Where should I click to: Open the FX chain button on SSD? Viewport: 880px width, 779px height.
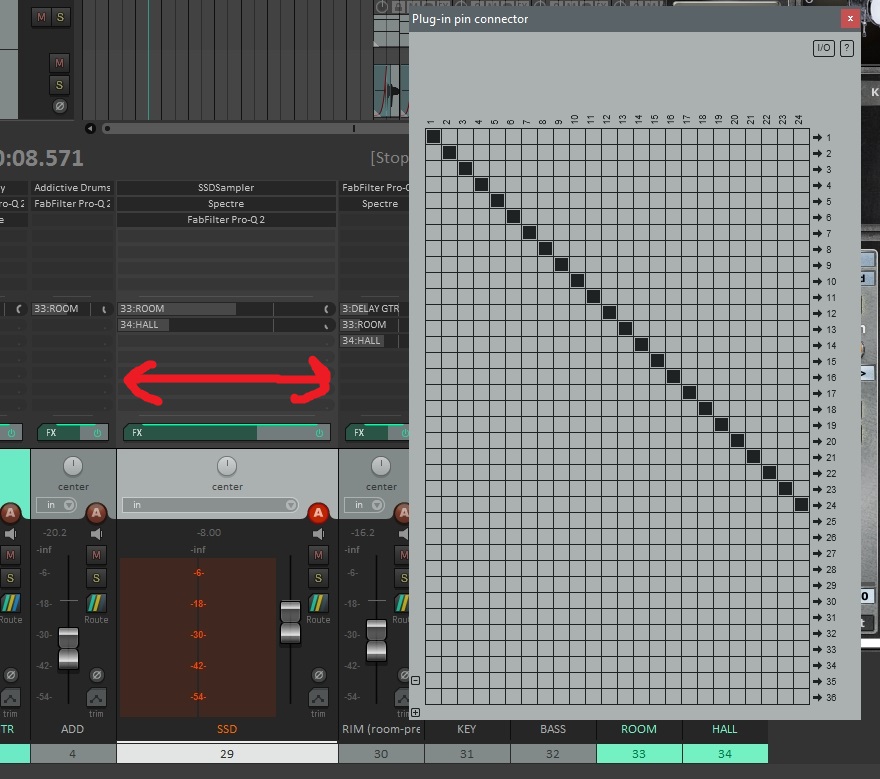pyautogui.click(x=190, y=433)
